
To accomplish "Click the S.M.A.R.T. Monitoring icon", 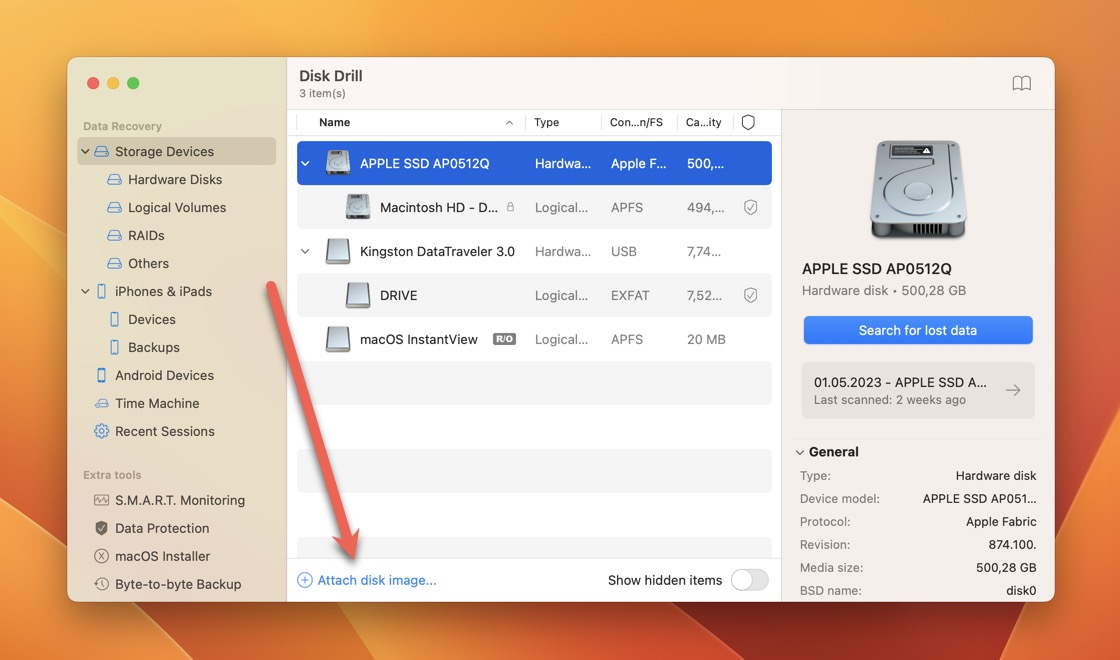I will [x=101, y=500].
